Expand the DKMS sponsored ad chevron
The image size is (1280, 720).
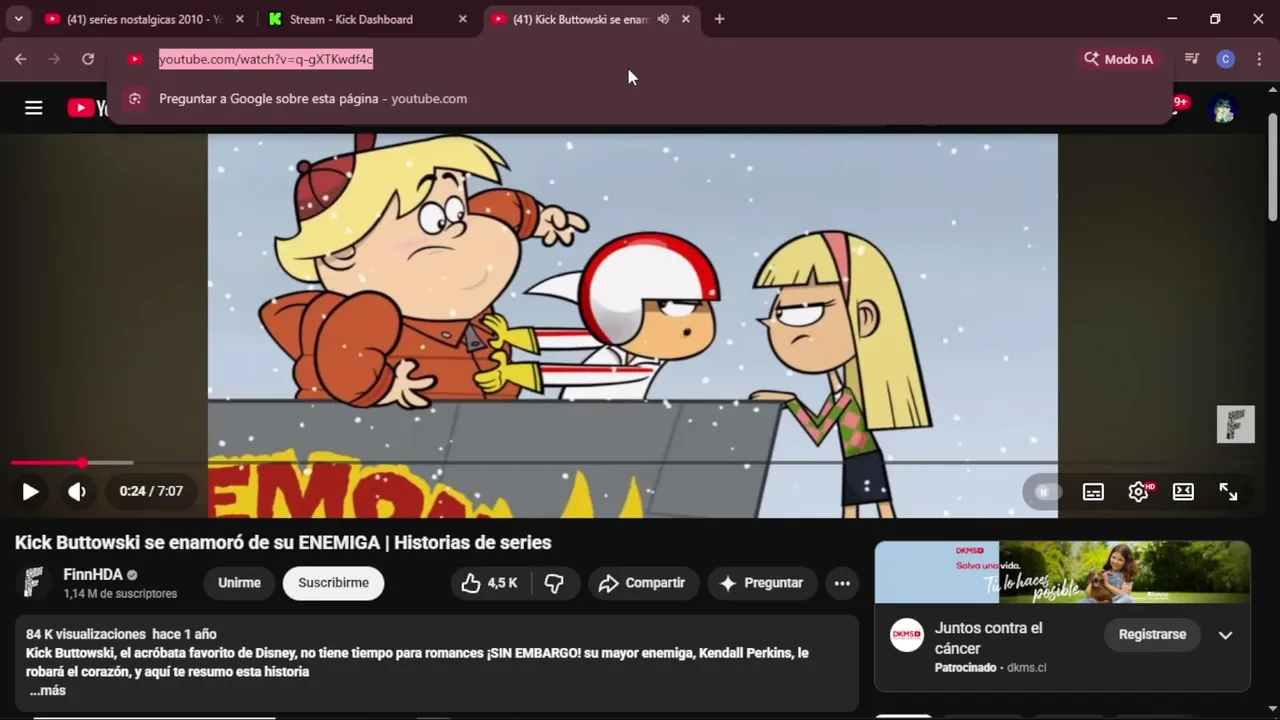click(1225, 635)
